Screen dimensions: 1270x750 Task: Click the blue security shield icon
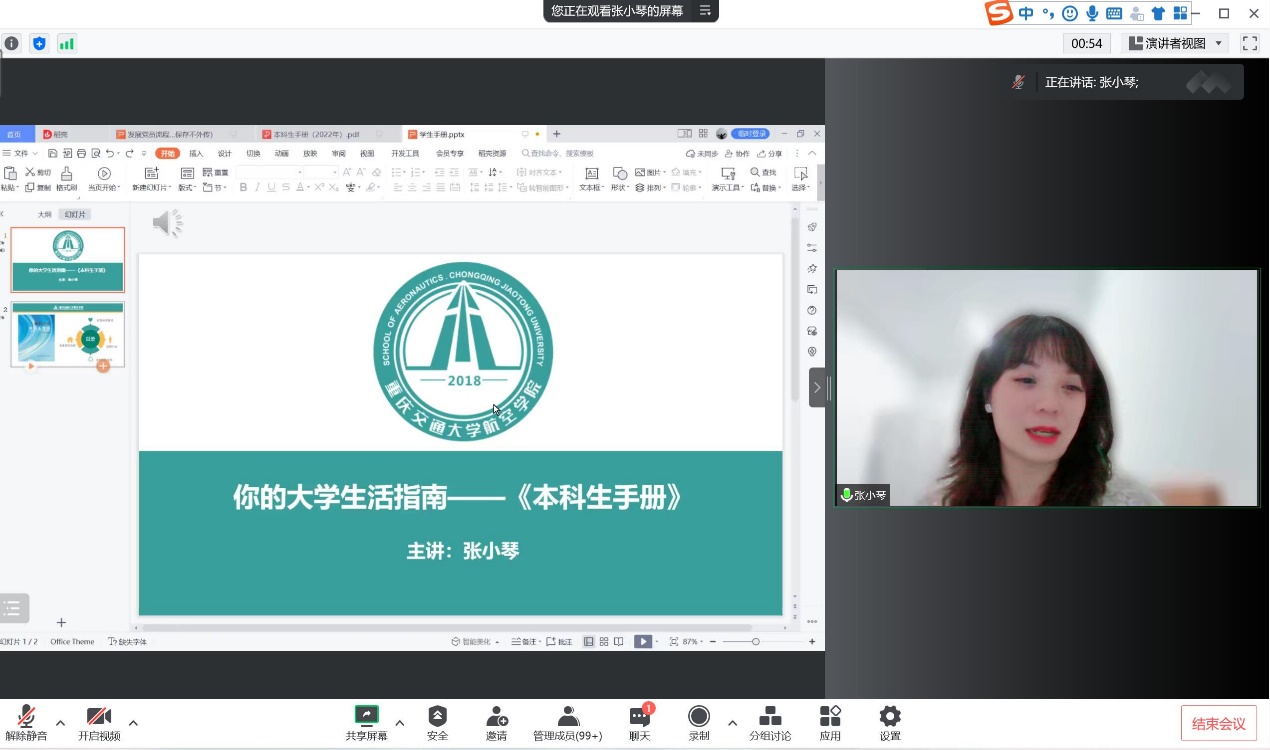click(39, 43)
